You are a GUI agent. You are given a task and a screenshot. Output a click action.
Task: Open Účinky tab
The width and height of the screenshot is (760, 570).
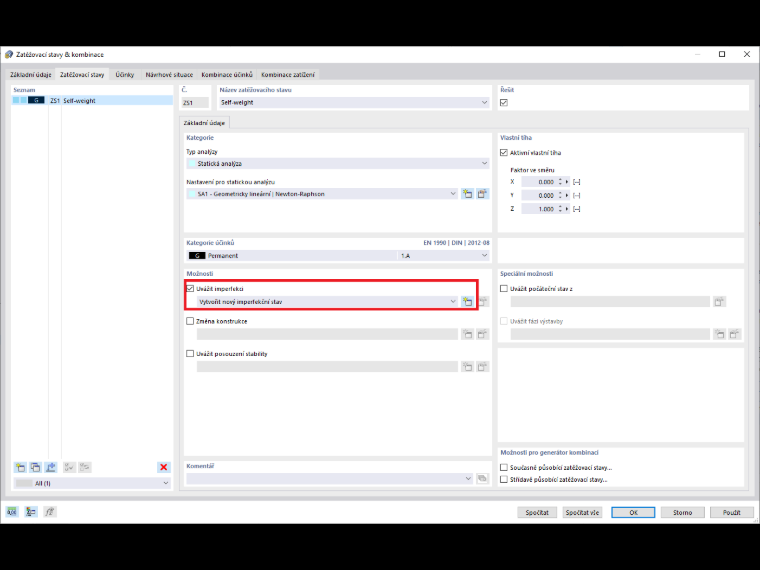(x=125, y=75)
